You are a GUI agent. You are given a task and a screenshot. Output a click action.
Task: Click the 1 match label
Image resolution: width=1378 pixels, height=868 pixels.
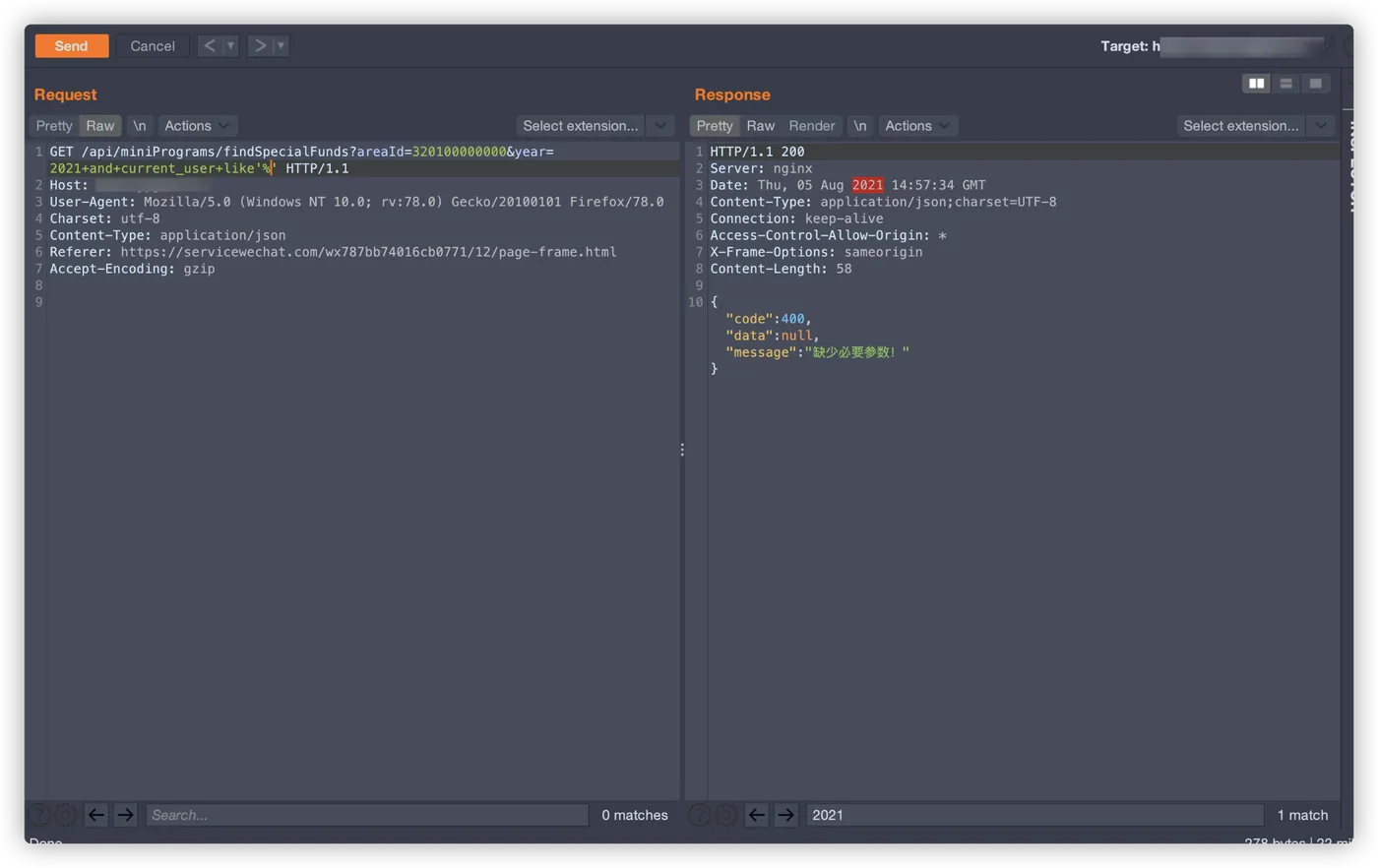coord(1302,815)
